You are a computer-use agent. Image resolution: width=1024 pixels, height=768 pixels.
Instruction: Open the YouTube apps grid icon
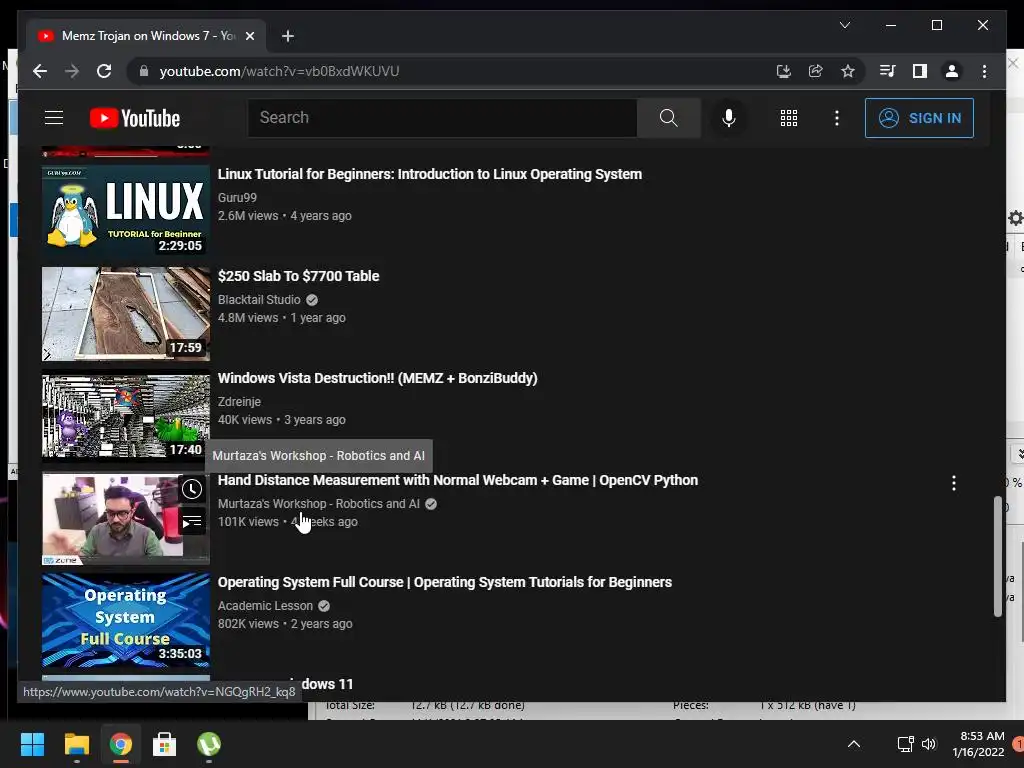(788, 118)
